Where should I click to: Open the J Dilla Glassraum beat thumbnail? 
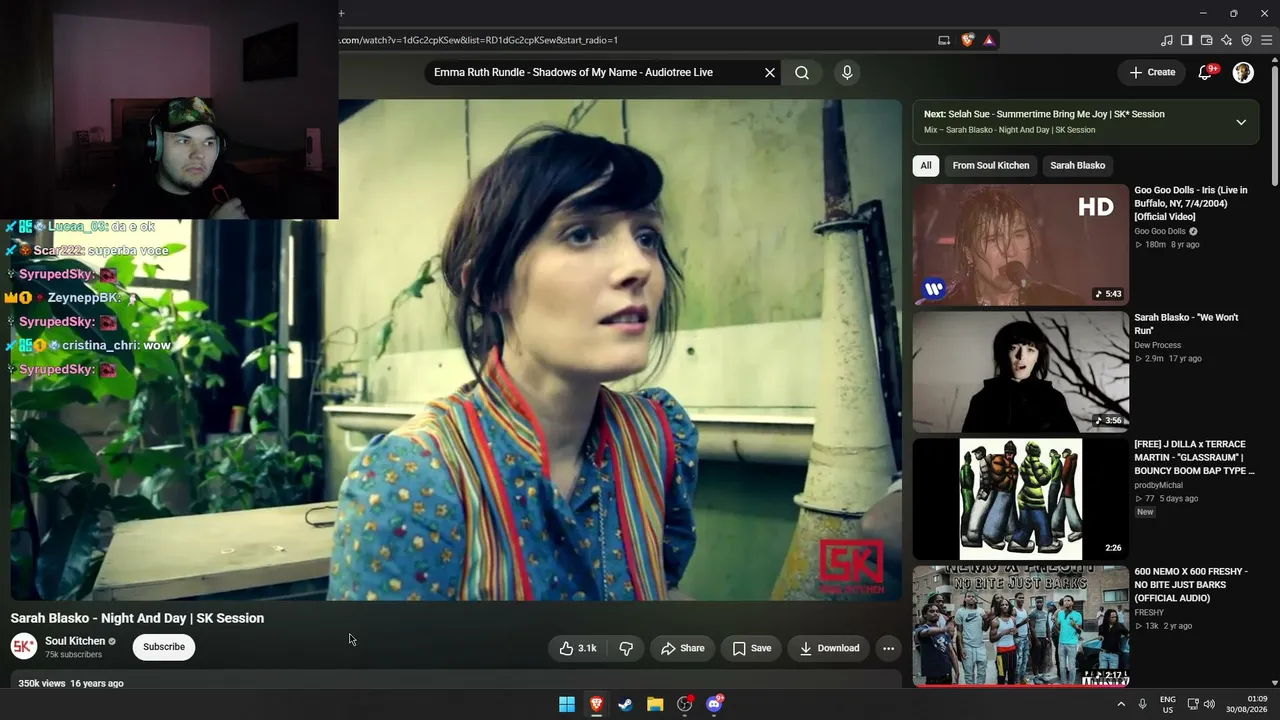click(1021, 499)
